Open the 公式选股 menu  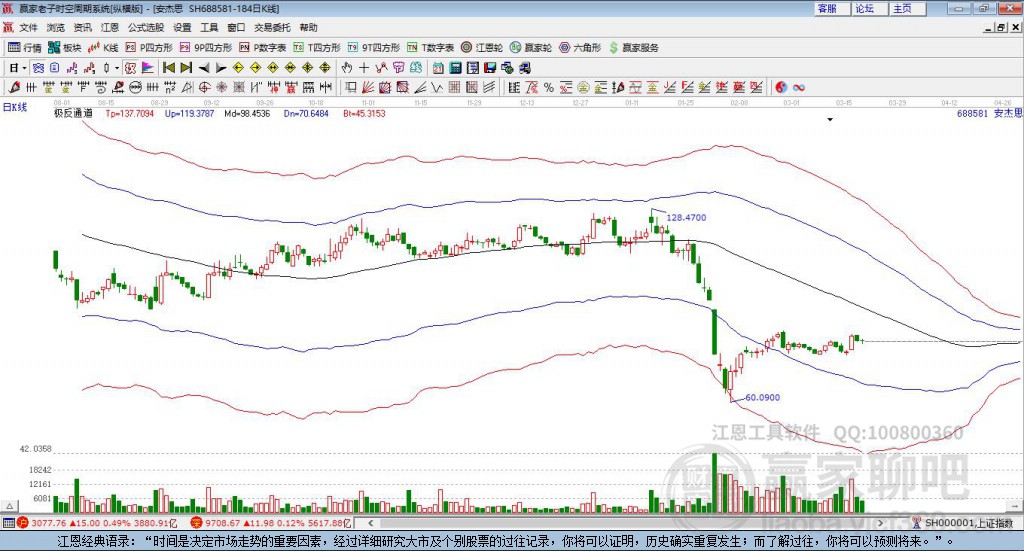coord(146,27)
